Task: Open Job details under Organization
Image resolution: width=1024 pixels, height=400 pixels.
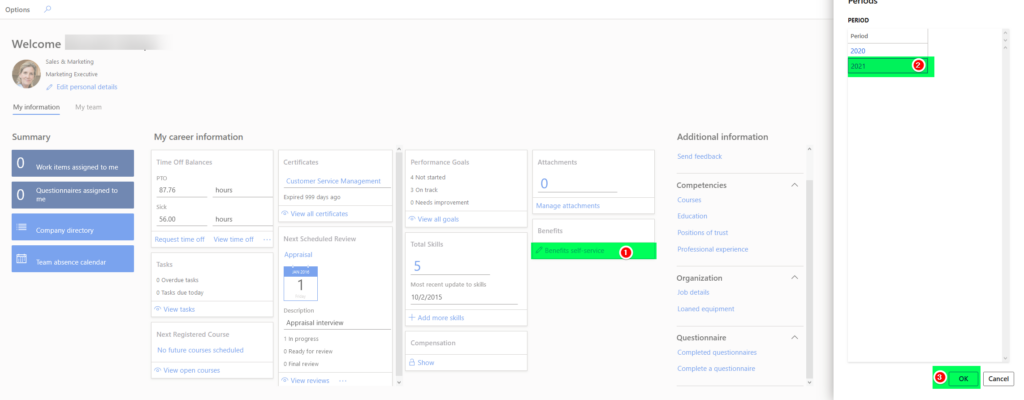Action: pyautogui.click(x=693, y=292)
